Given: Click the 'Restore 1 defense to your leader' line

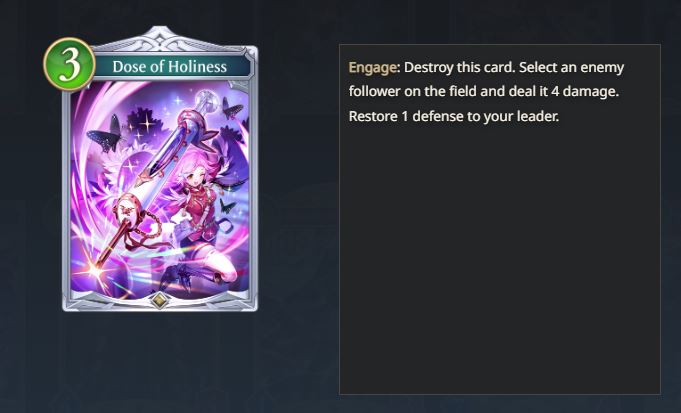Looking at the screenshot, I should coord(454,116).
